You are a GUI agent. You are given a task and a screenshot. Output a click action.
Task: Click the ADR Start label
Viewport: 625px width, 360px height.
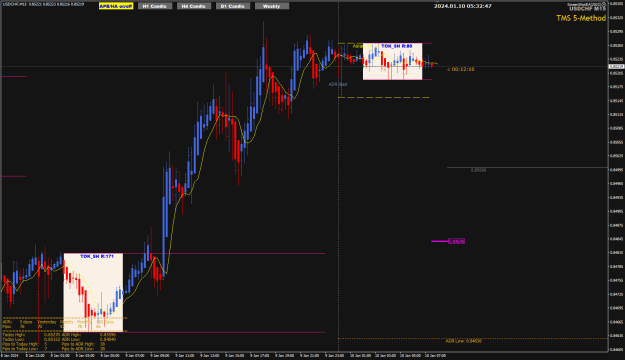pyautogui.click(x=338, y=84)
